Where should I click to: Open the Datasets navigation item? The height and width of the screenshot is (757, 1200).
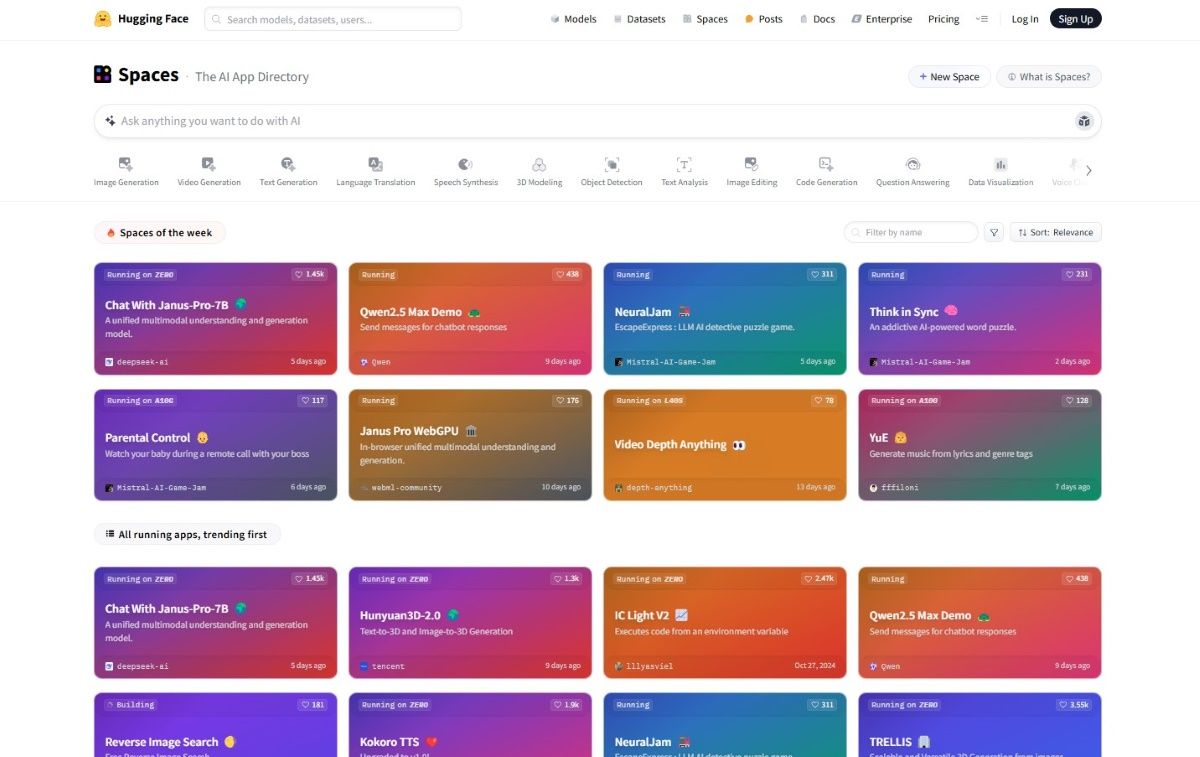click(x=639, y=19)
